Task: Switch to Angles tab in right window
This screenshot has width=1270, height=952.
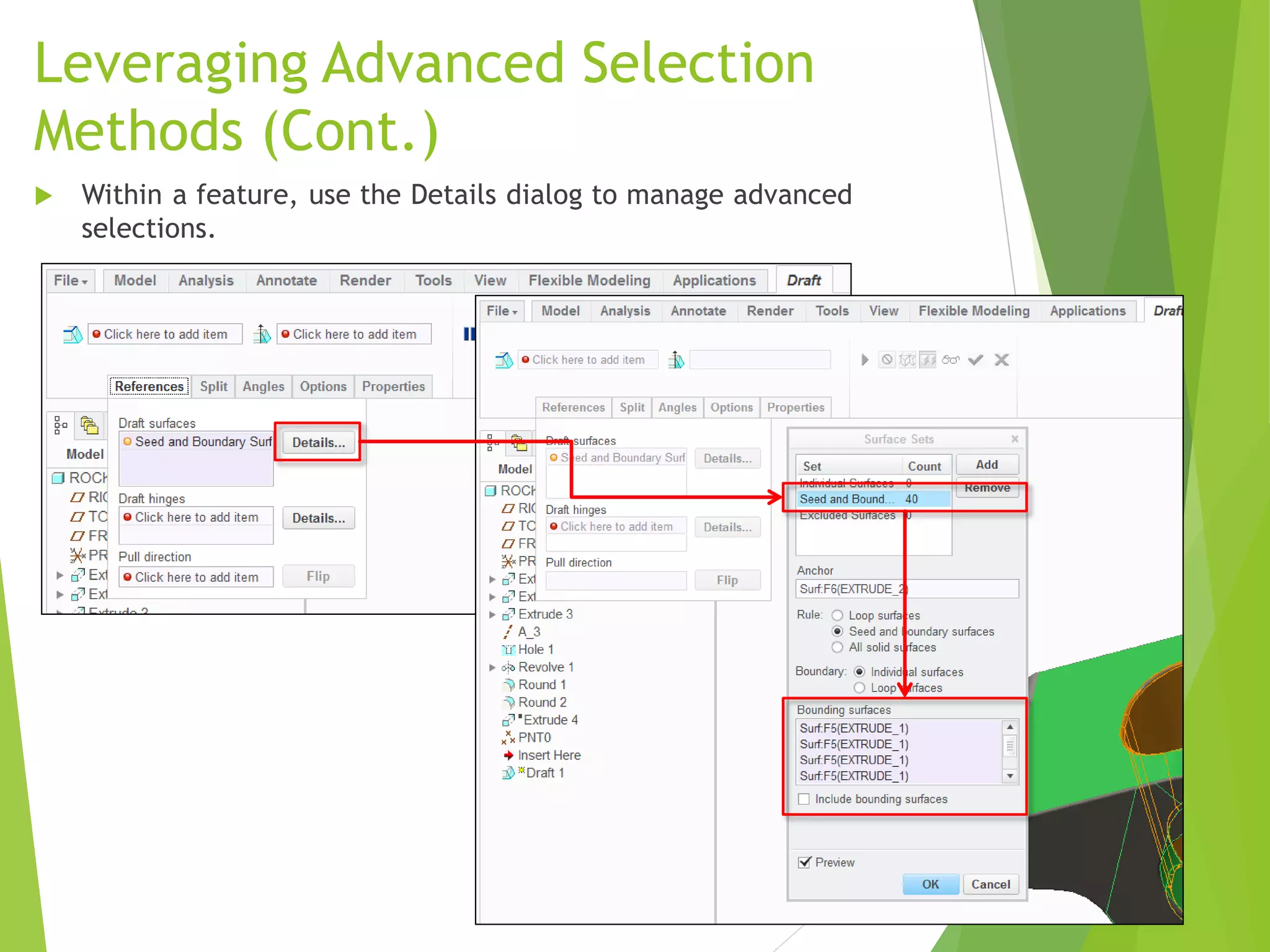Action: click(x=677, y=408)
